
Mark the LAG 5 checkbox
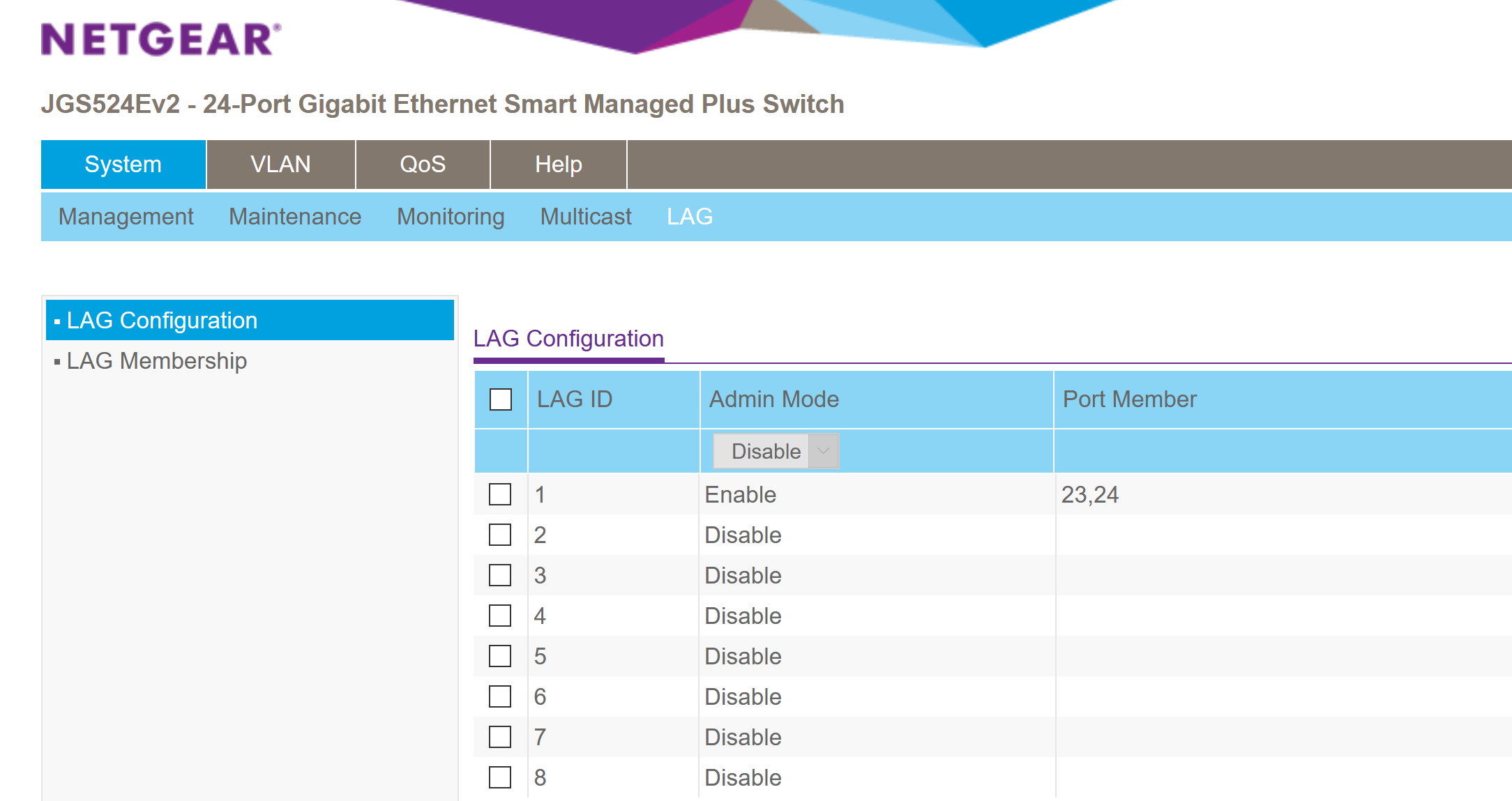[500, 656]
